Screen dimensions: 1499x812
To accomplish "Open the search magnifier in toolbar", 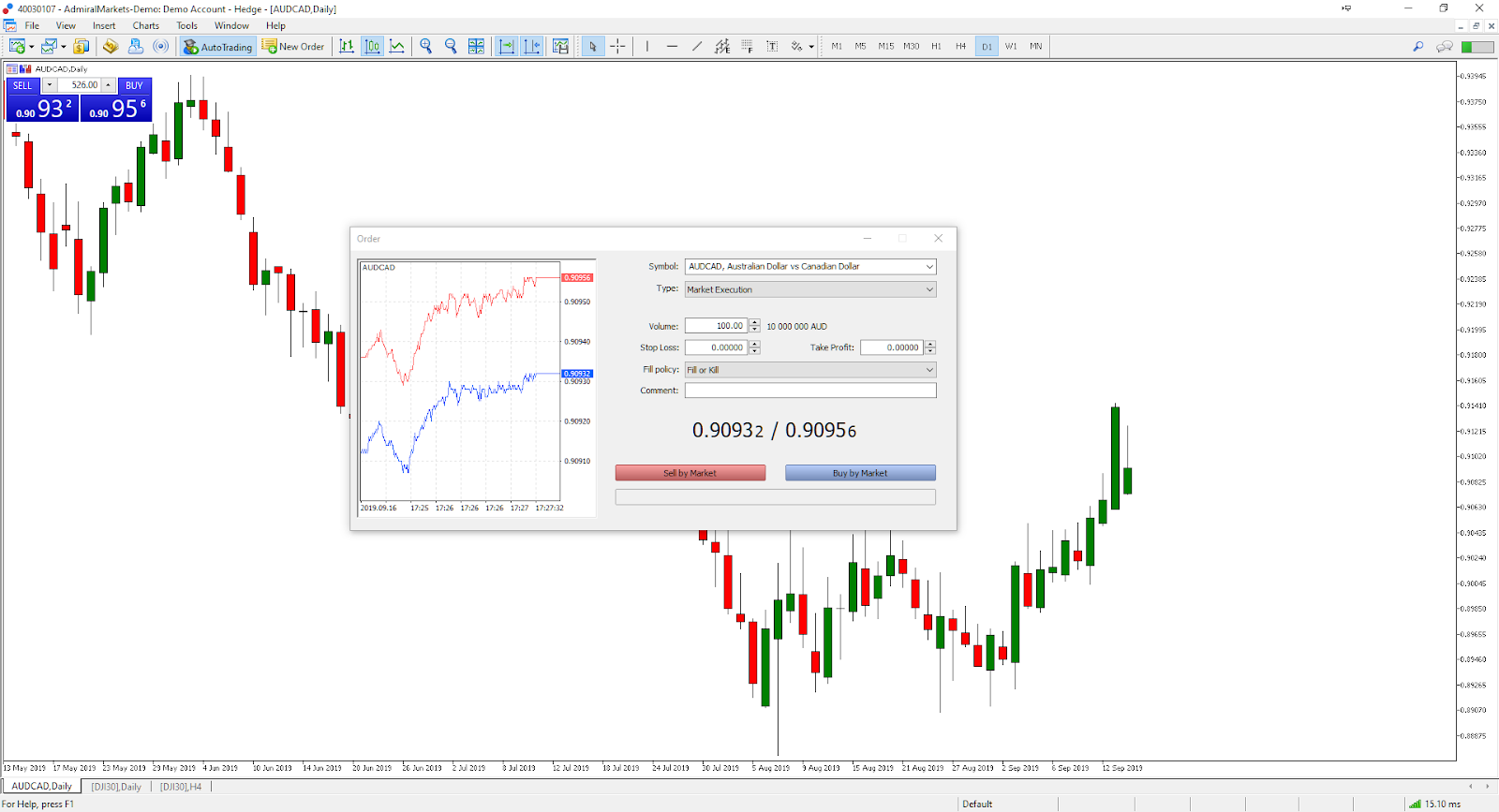I will pyautogui.click(x=1417, y=46).
